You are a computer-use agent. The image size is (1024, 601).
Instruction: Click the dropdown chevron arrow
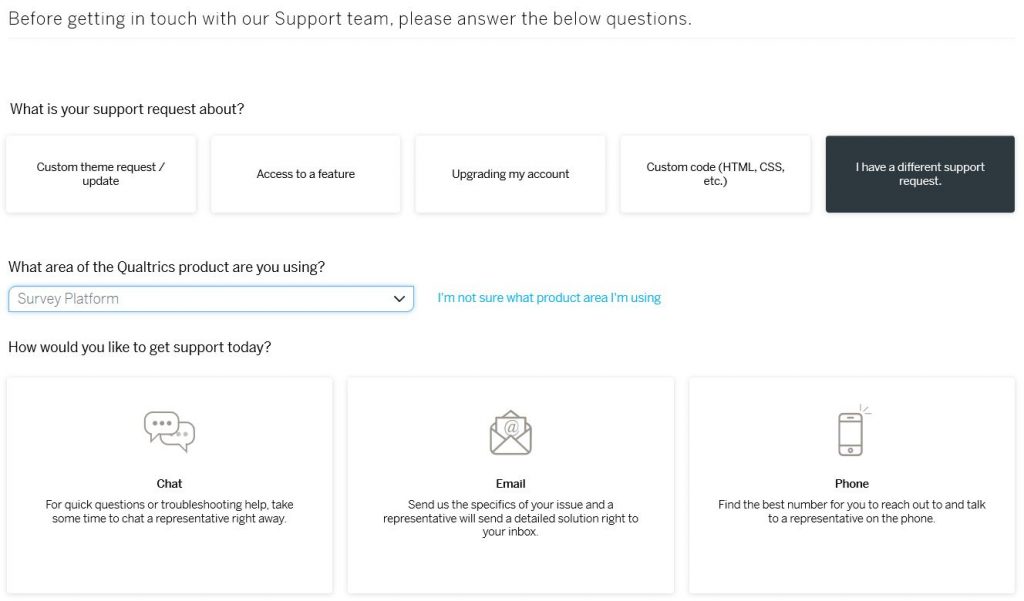point(399,299)
